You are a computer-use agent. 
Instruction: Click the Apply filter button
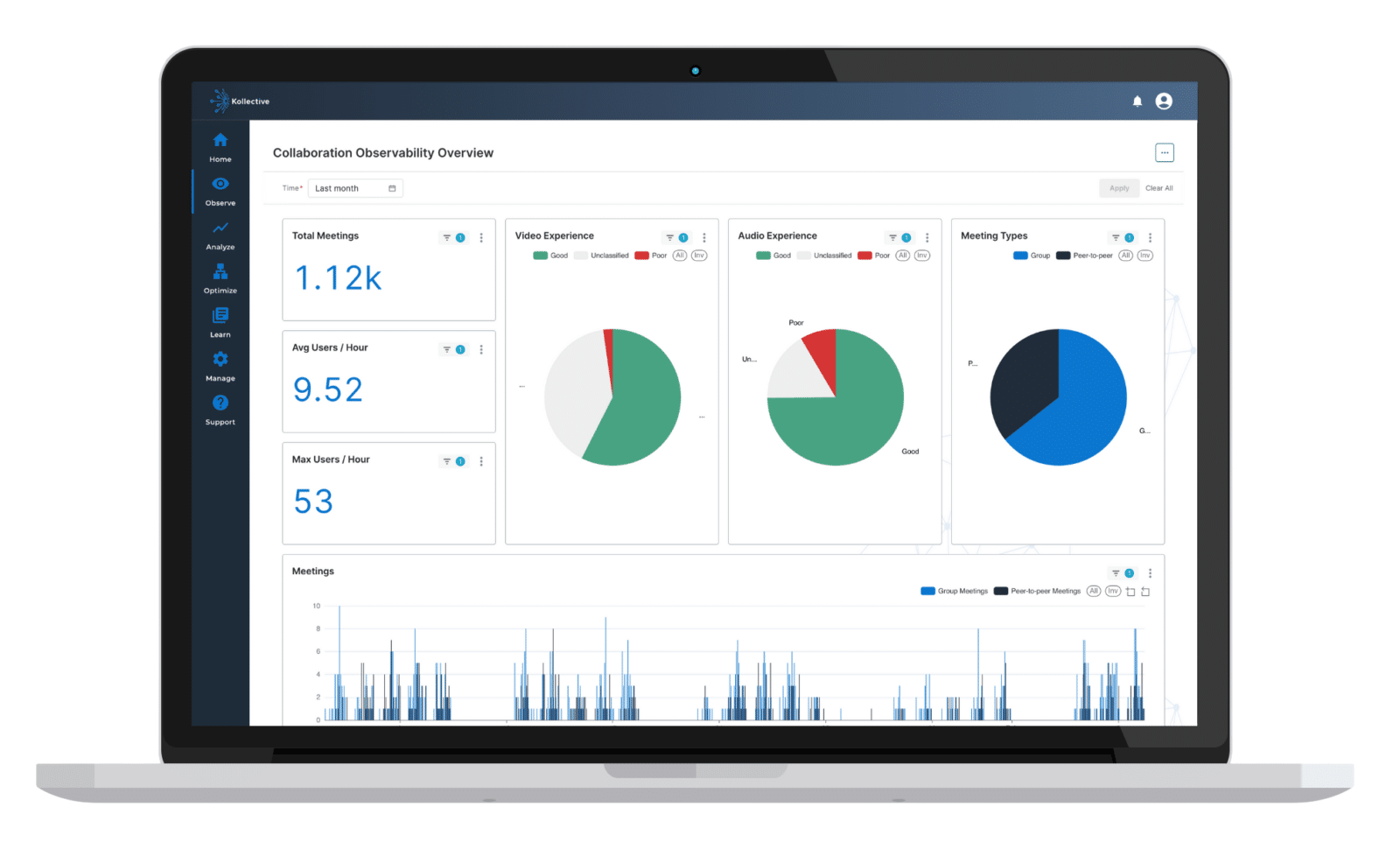click(1119, 188)
